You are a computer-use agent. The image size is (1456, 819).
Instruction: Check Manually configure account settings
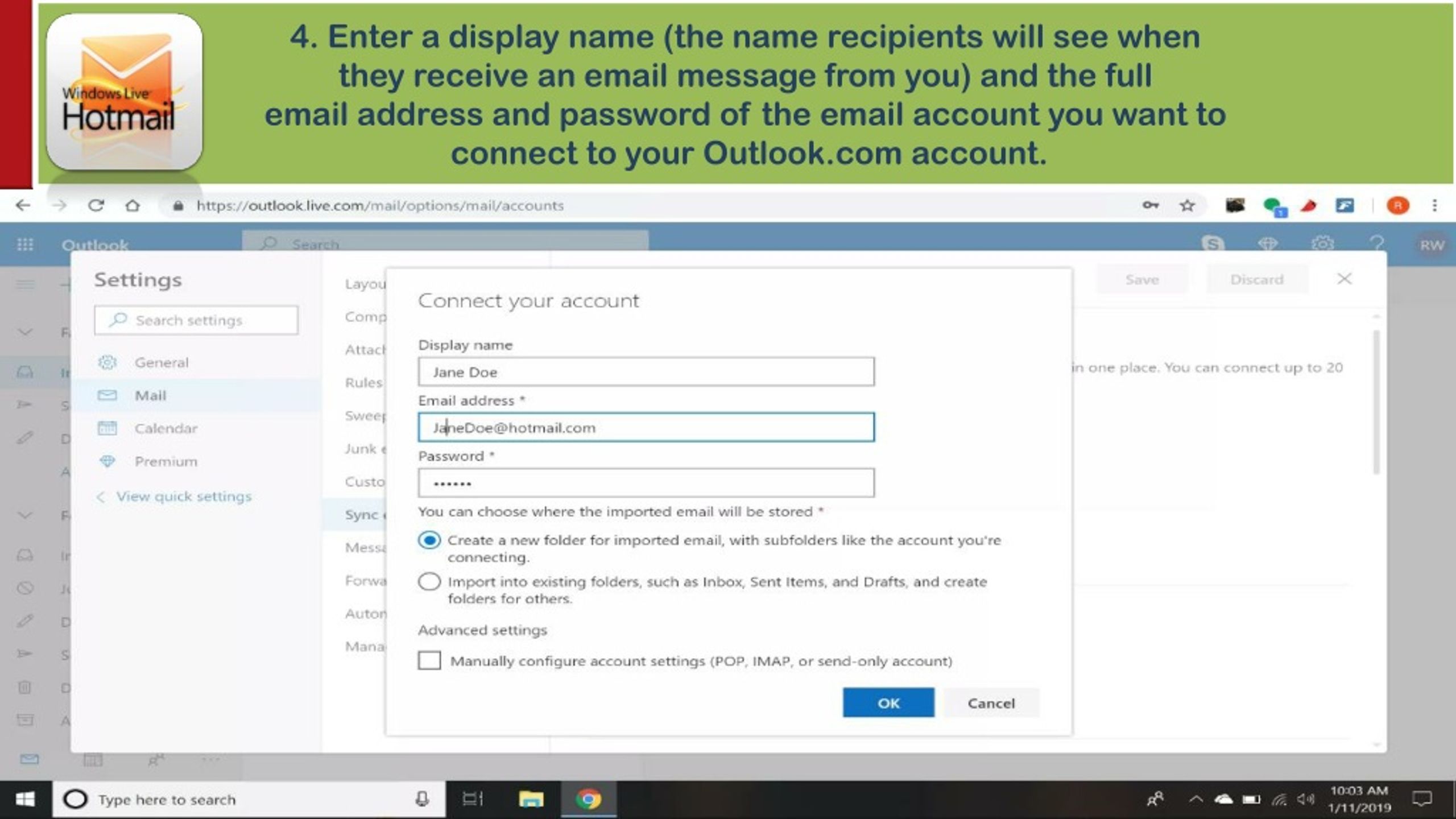(x=429, y=660)
